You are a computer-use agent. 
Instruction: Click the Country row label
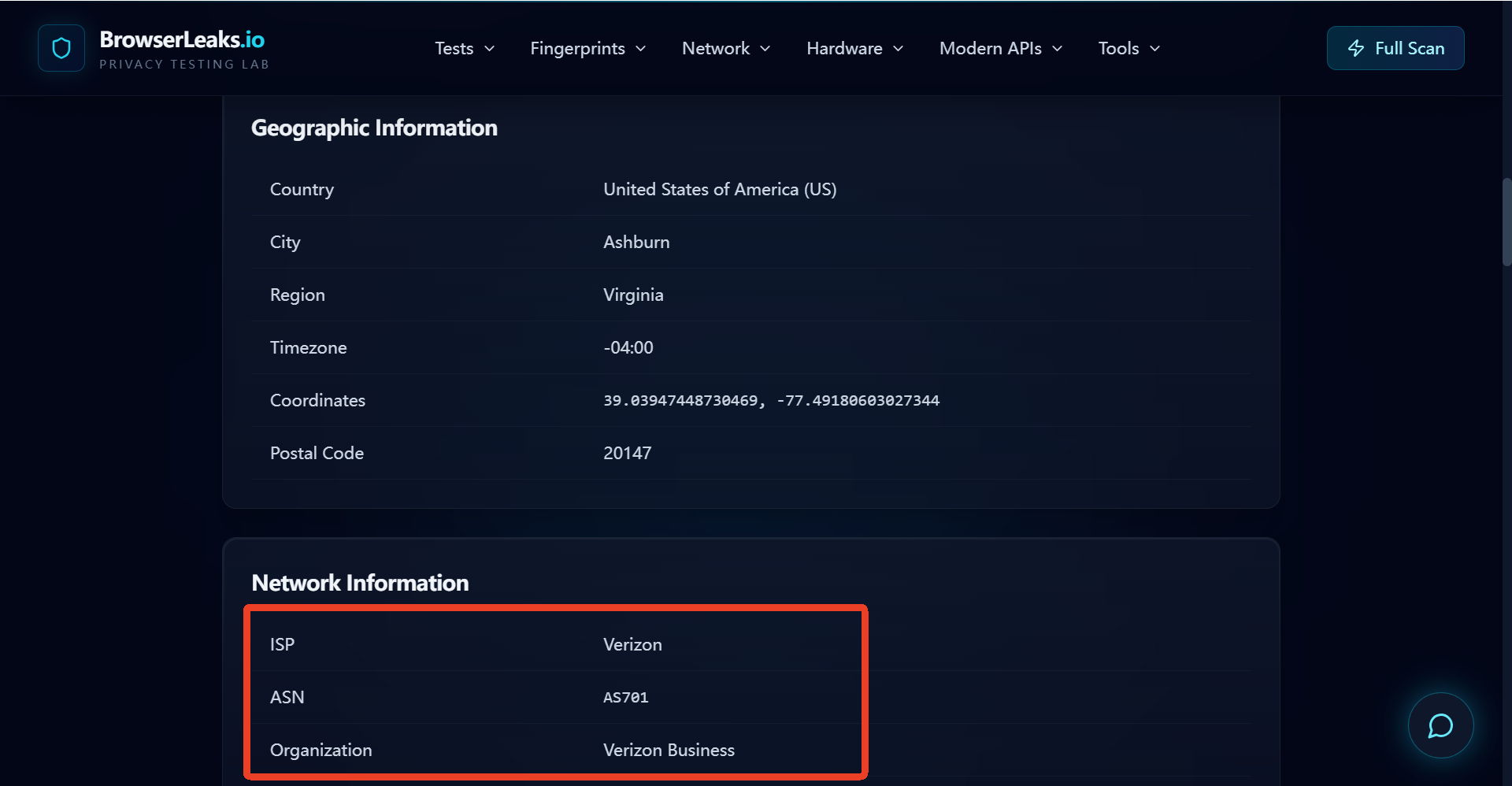tap(302, 189)
